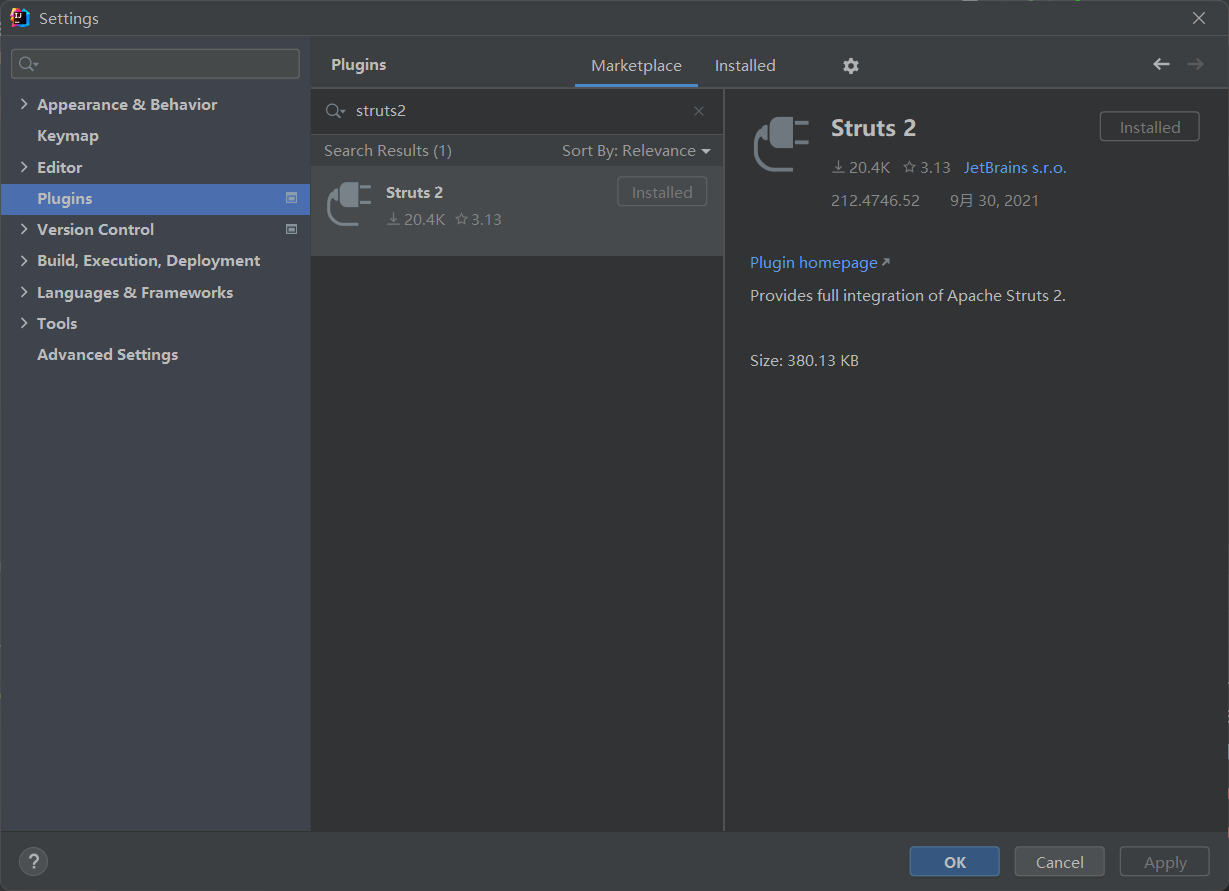This screenshot has width=1229, height=891.
Task: Click the Size: 380.13 KB text
Action: (804, 361)
